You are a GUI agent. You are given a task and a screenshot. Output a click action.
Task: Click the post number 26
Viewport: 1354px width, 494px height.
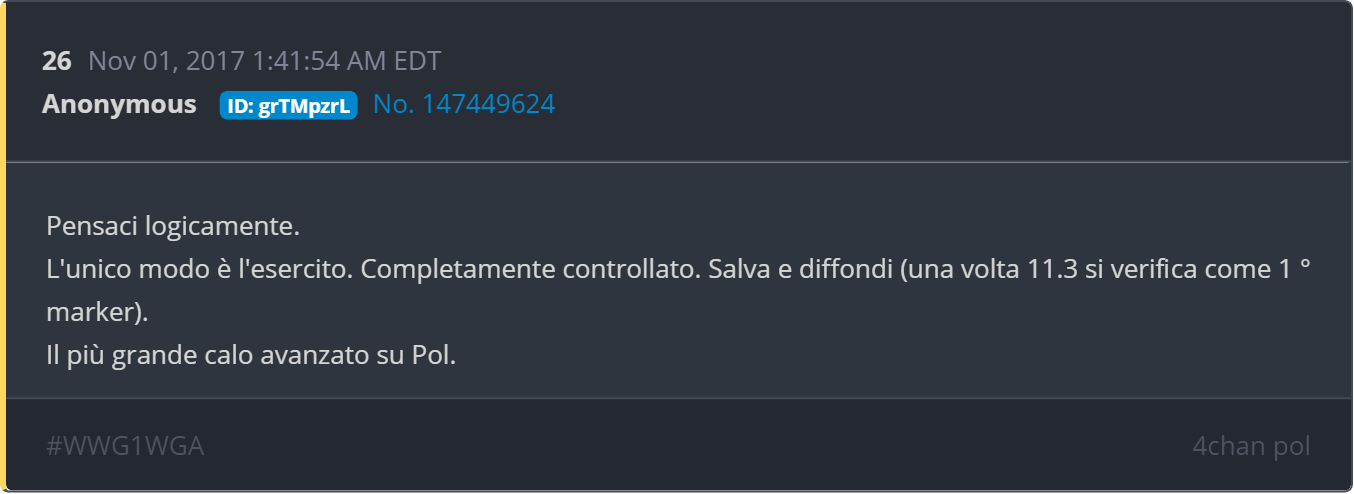(56, 61)
